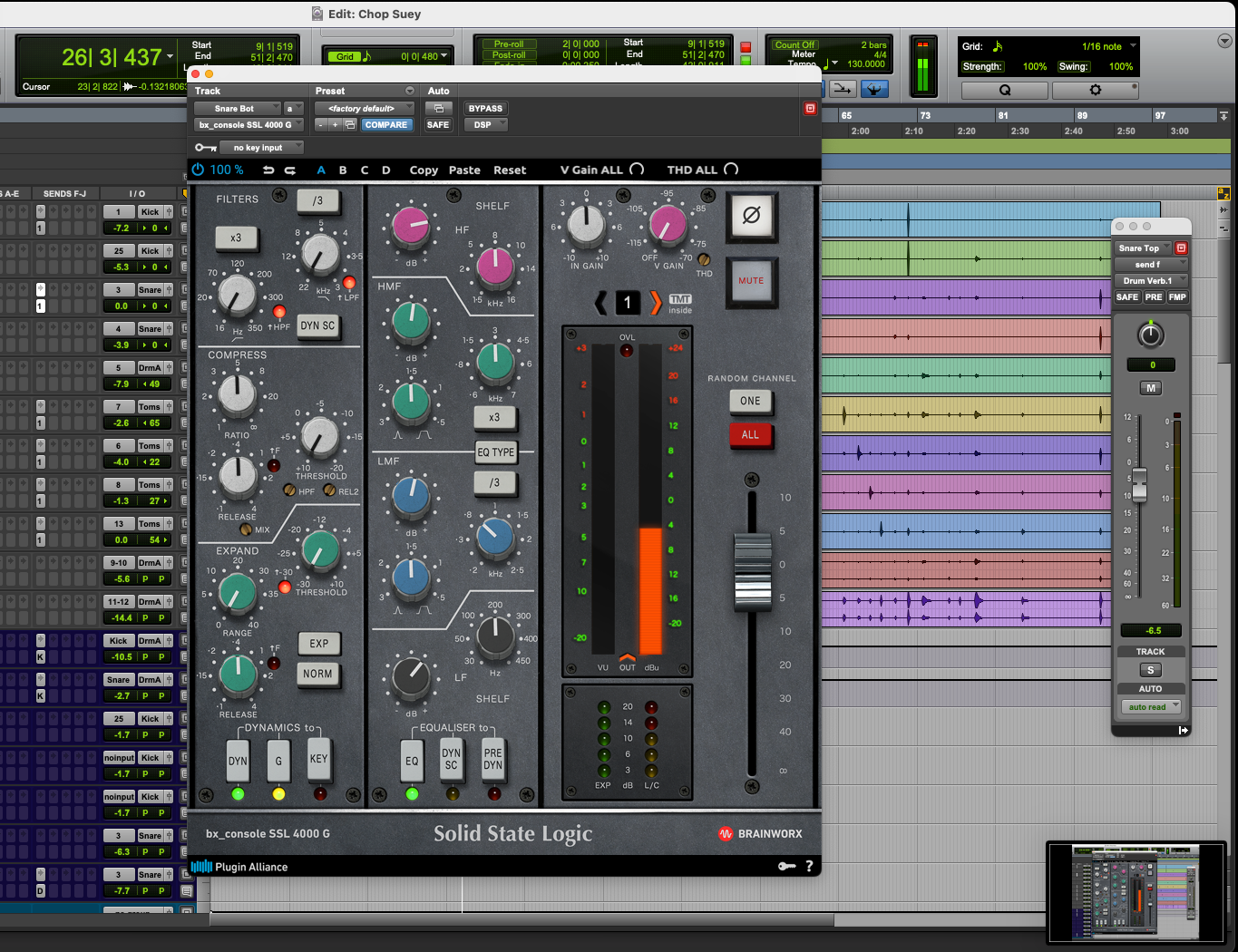Open the auto read automation dropdown
This screenshot has height=952, width=1238.
click(x=1150, y=706)
